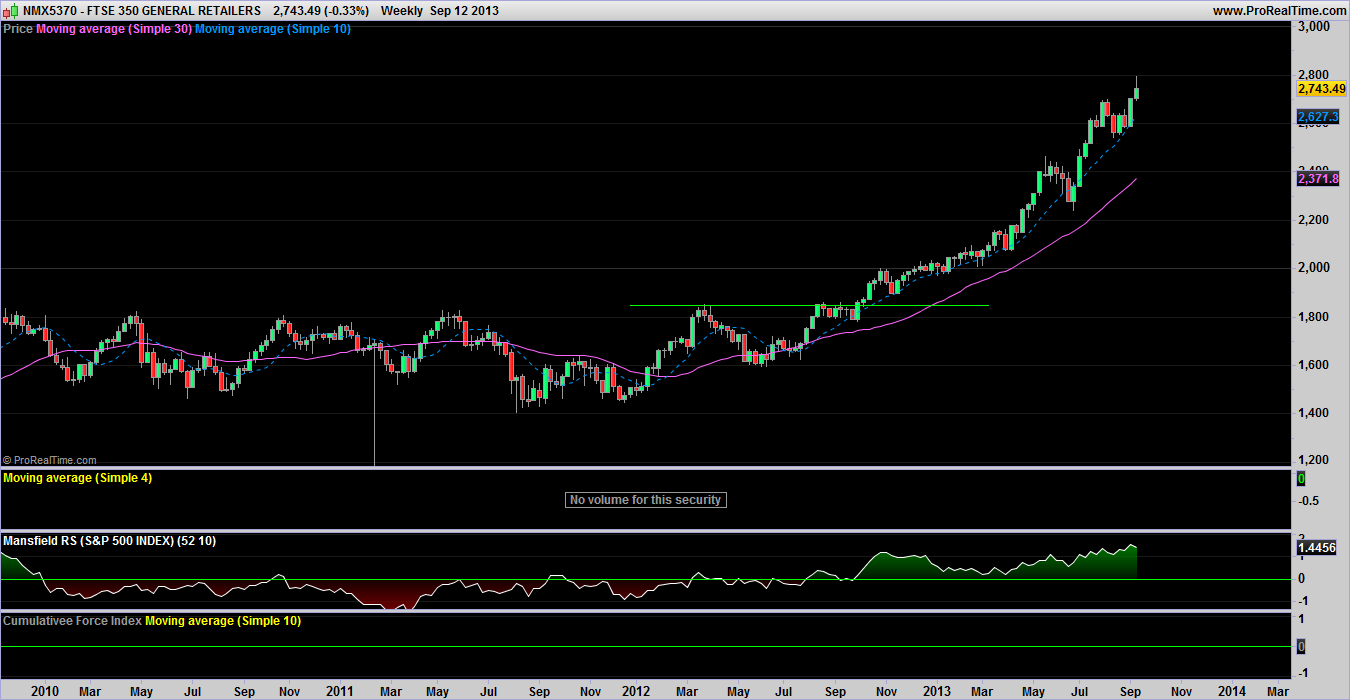The height and width of the screenshot is (700, 1350).
Task: Click the Cumulativee Force Index label
Action: [73, 621]
